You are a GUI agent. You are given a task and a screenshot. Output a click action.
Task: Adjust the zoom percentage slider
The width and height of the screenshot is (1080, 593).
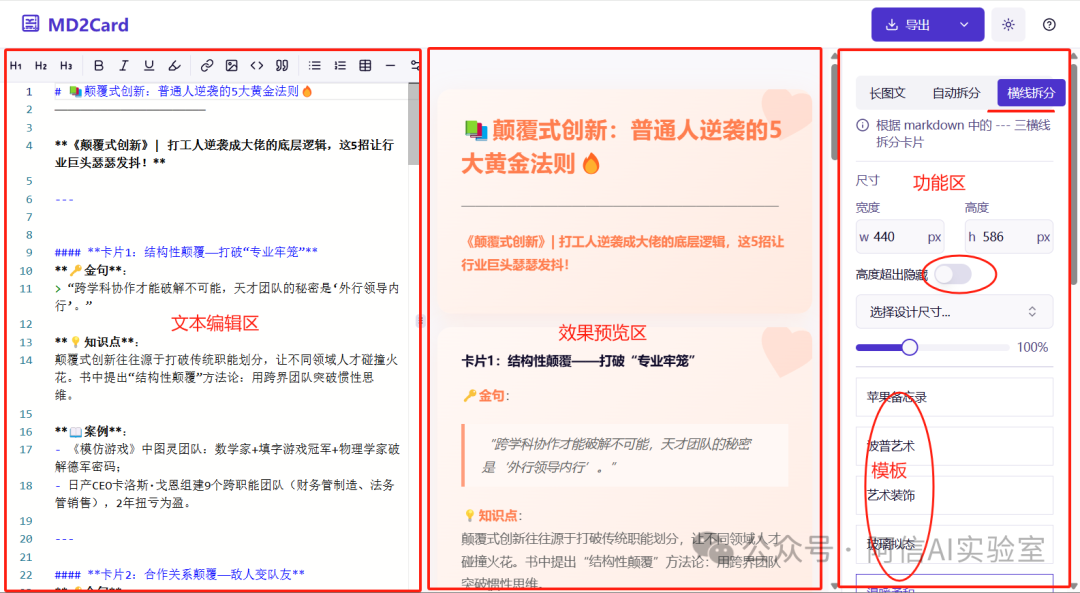(933, 347)
